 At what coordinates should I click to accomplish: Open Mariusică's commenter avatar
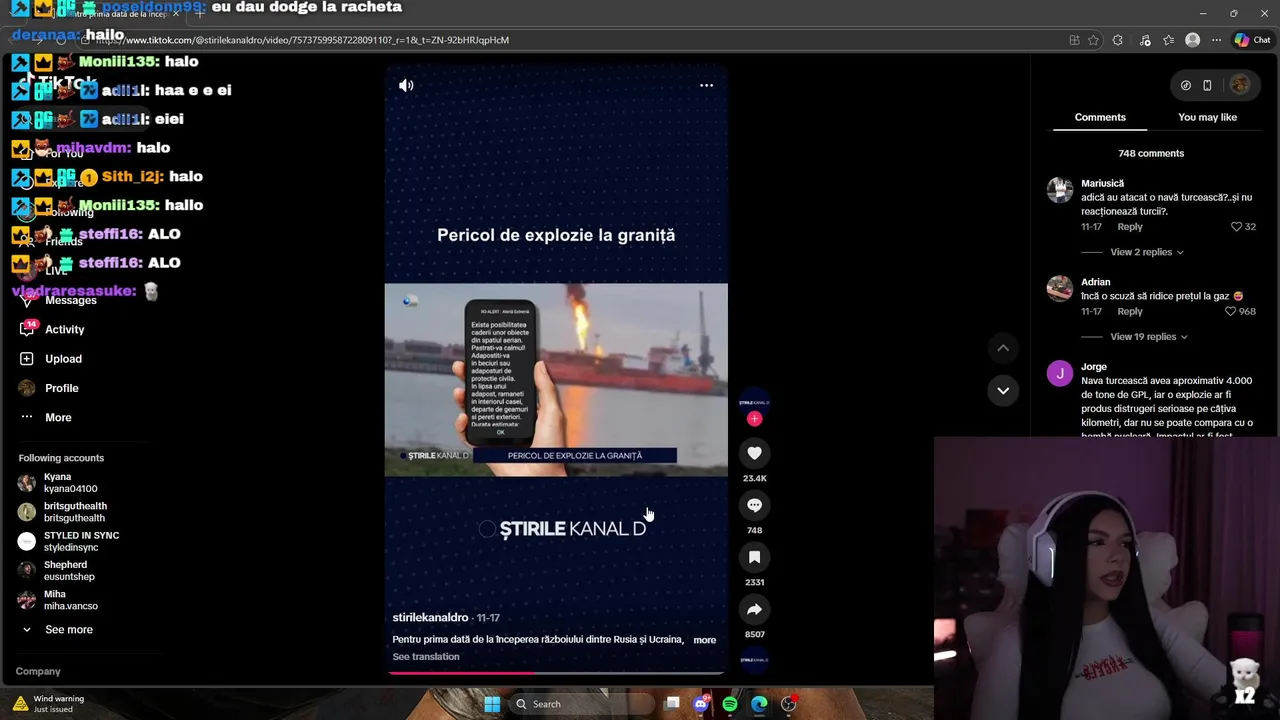(x=1060, y=190)
